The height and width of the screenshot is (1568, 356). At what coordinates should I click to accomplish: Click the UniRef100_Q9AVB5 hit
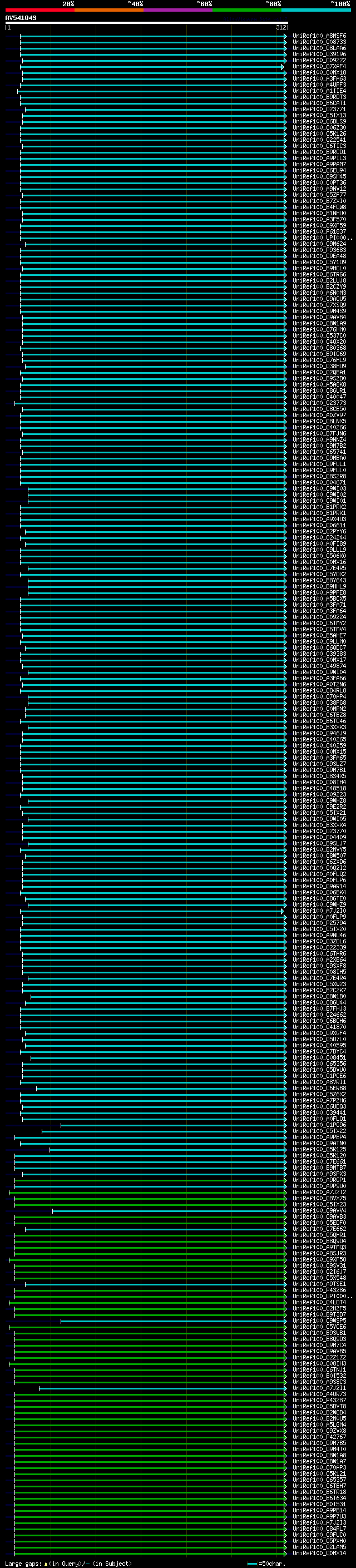(x=319, y=1351)
